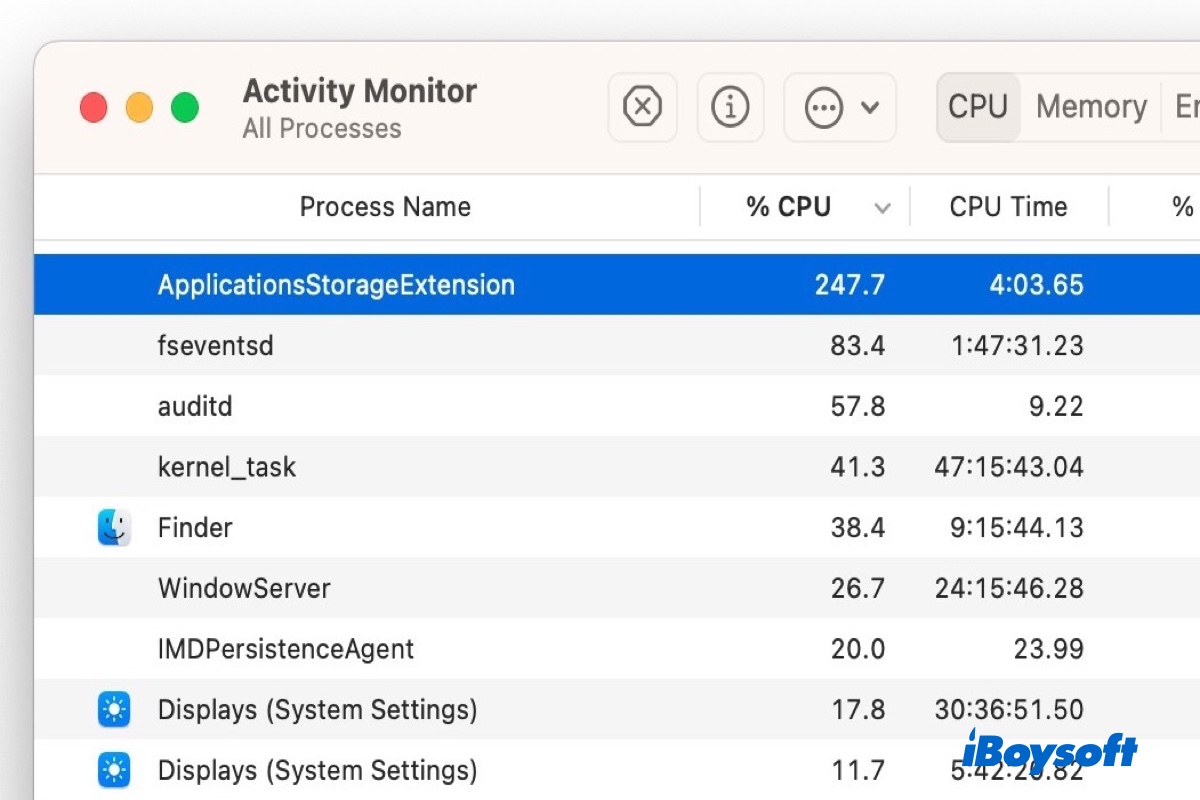The height and width of the screenshot is (800, 1200).
Task: Switch to the CPU tab
Action: click(x=977, y=107)
